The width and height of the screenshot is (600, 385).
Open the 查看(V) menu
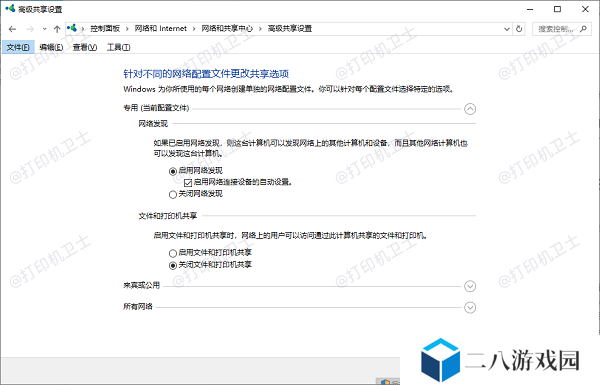click(85, 47)
